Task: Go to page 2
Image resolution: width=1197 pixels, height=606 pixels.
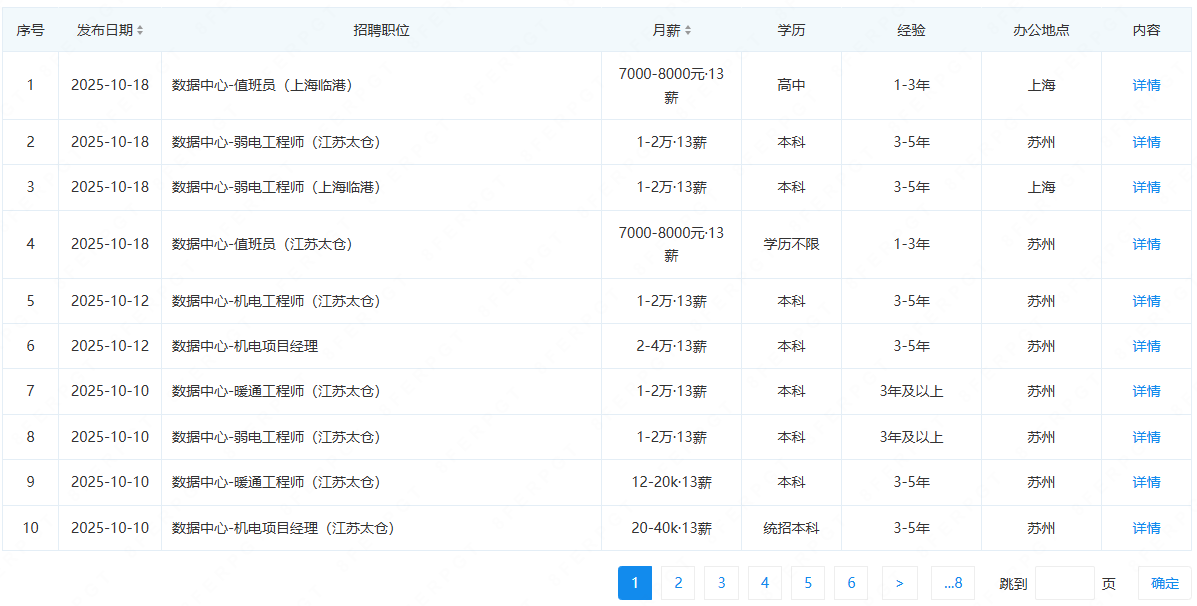Action: (678, 583)
